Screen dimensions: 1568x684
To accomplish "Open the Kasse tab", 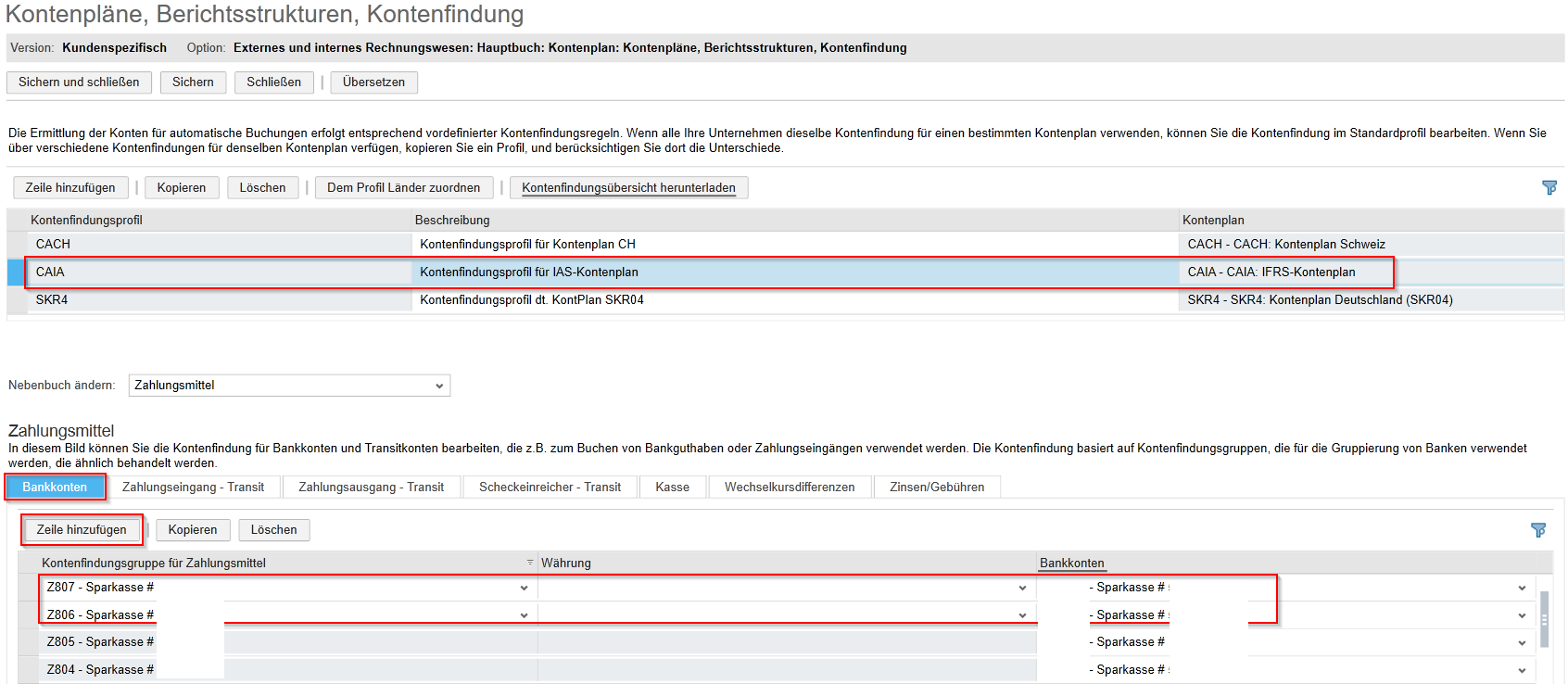I will coord(672,488).
